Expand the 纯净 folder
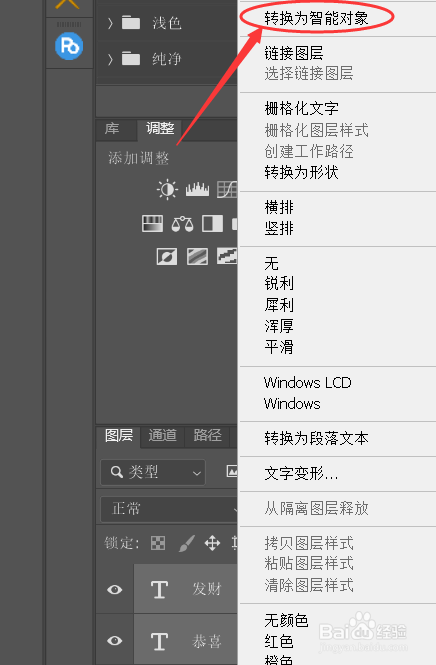The image size is (436, 665). click(110, 59)
